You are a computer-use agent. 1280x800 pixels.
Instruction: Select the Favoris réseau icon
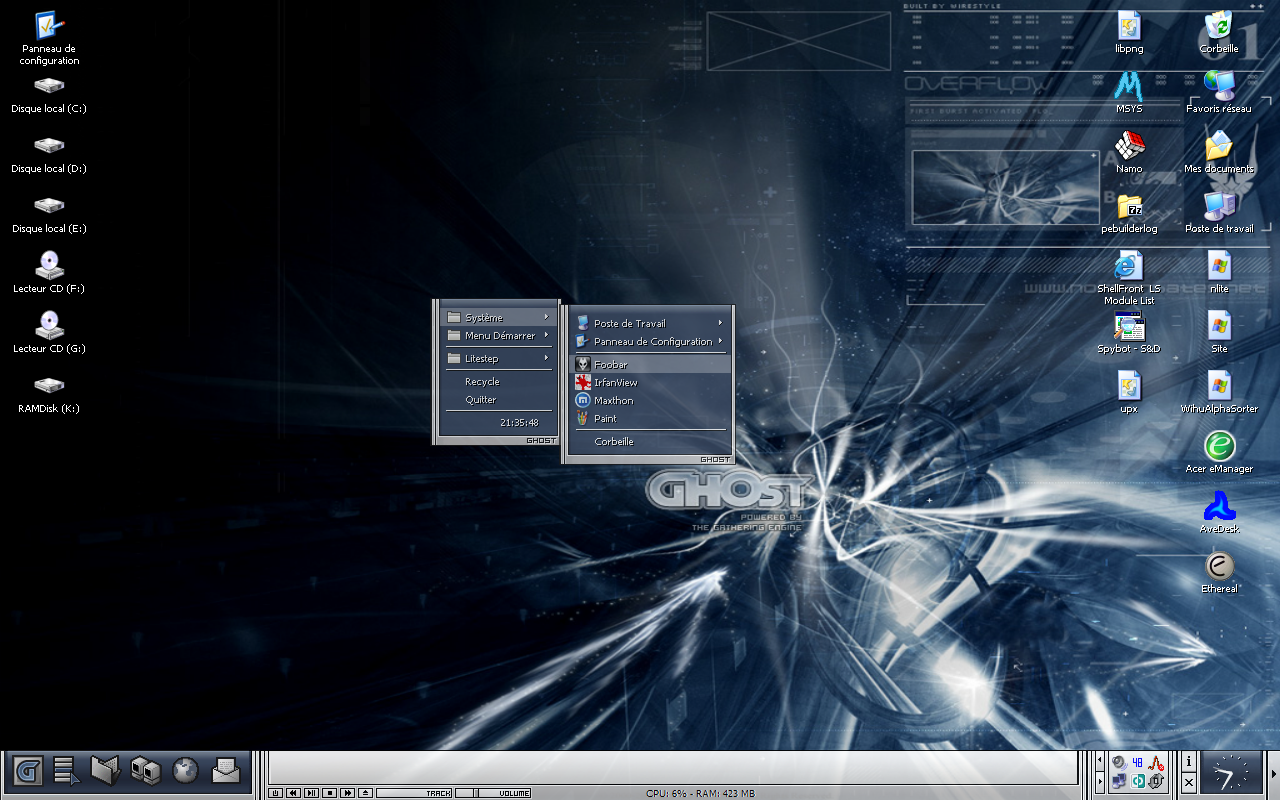1219,92
